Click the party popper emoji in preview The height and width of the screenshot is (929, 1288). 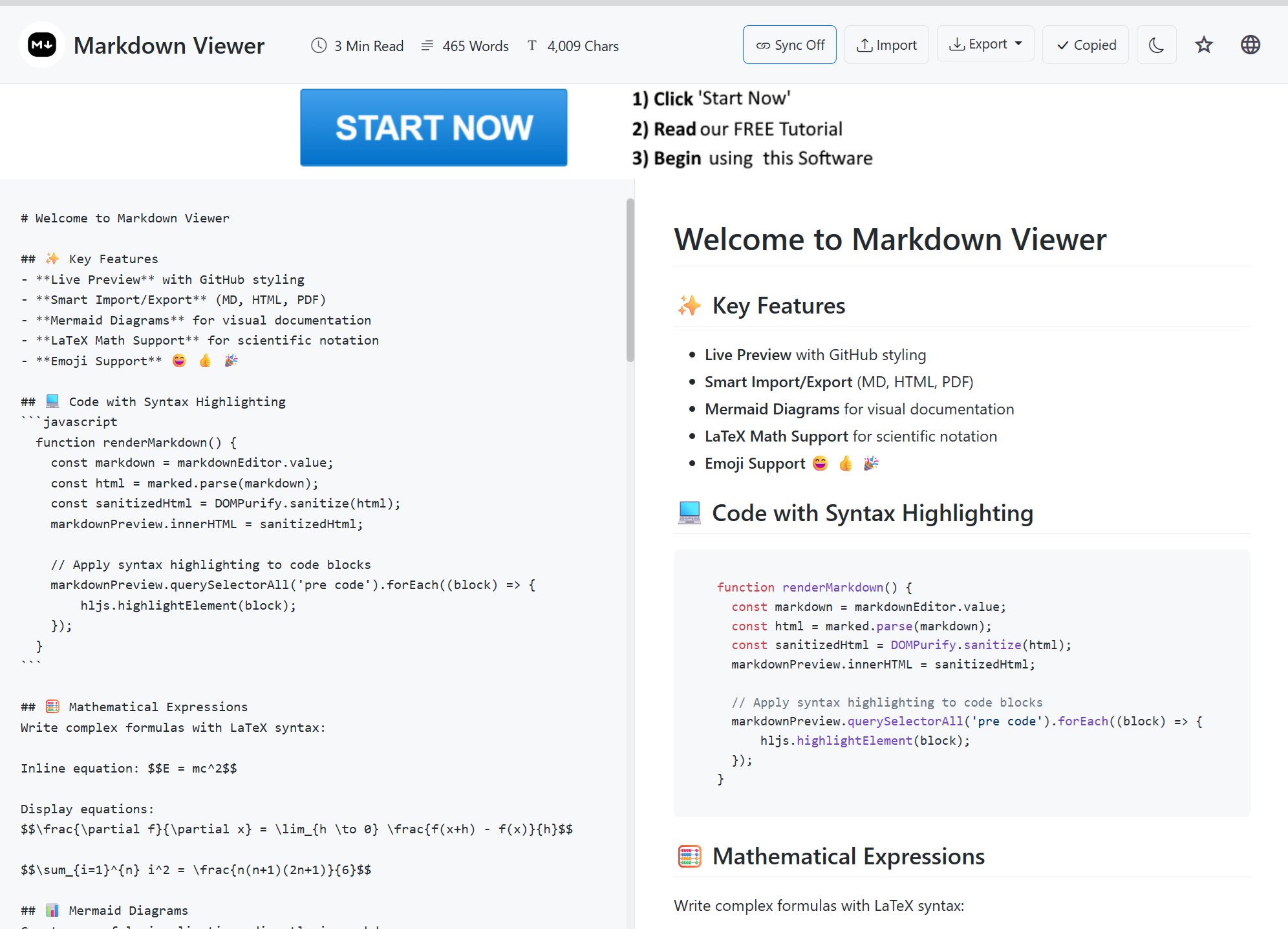pyautogui.click(x=871, y=463)
